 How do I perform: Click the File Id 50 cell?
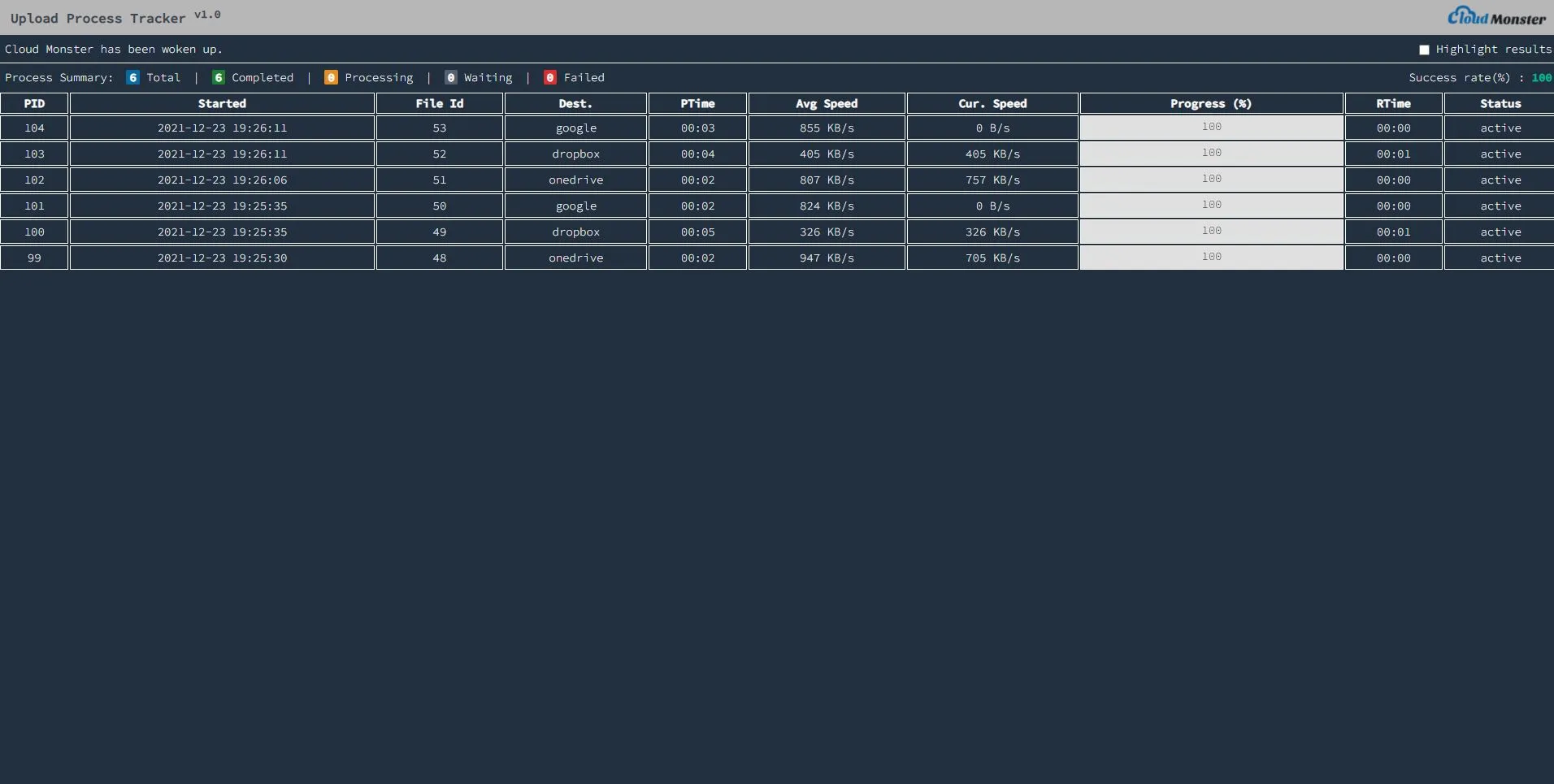[440, 206]
